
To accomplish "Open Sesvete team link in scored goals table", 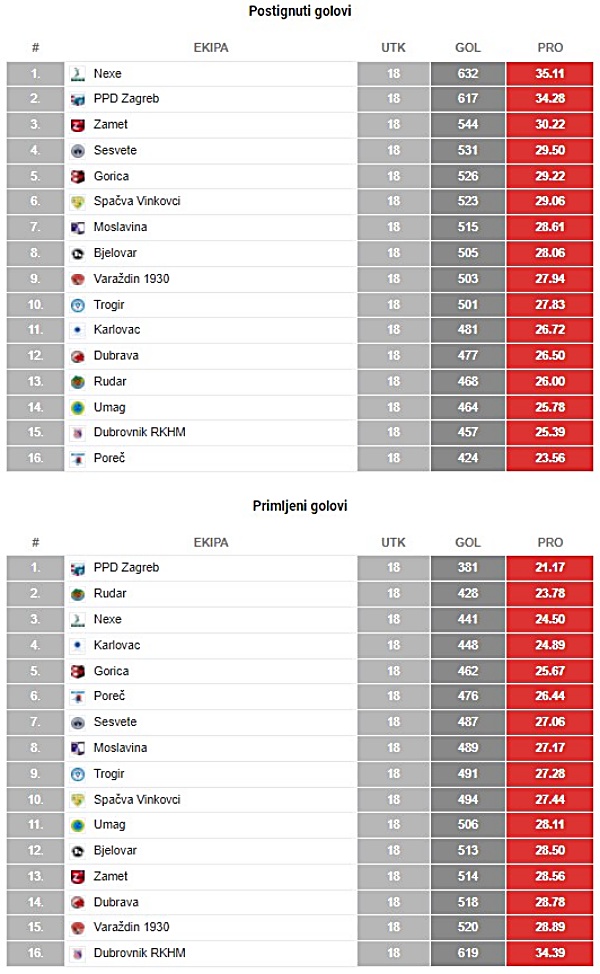I will pyautogui.click(x=115, y=150).
